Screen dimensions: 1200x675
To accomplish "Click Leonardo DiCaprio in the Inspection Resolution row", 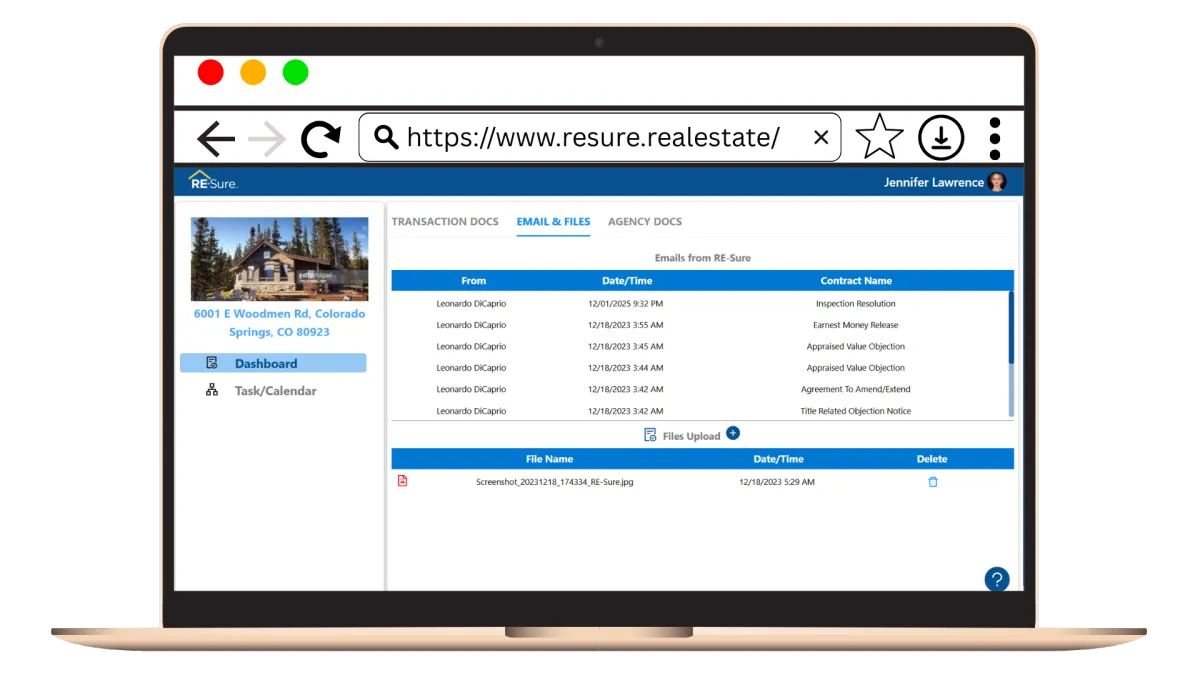I will pos(472,304).
